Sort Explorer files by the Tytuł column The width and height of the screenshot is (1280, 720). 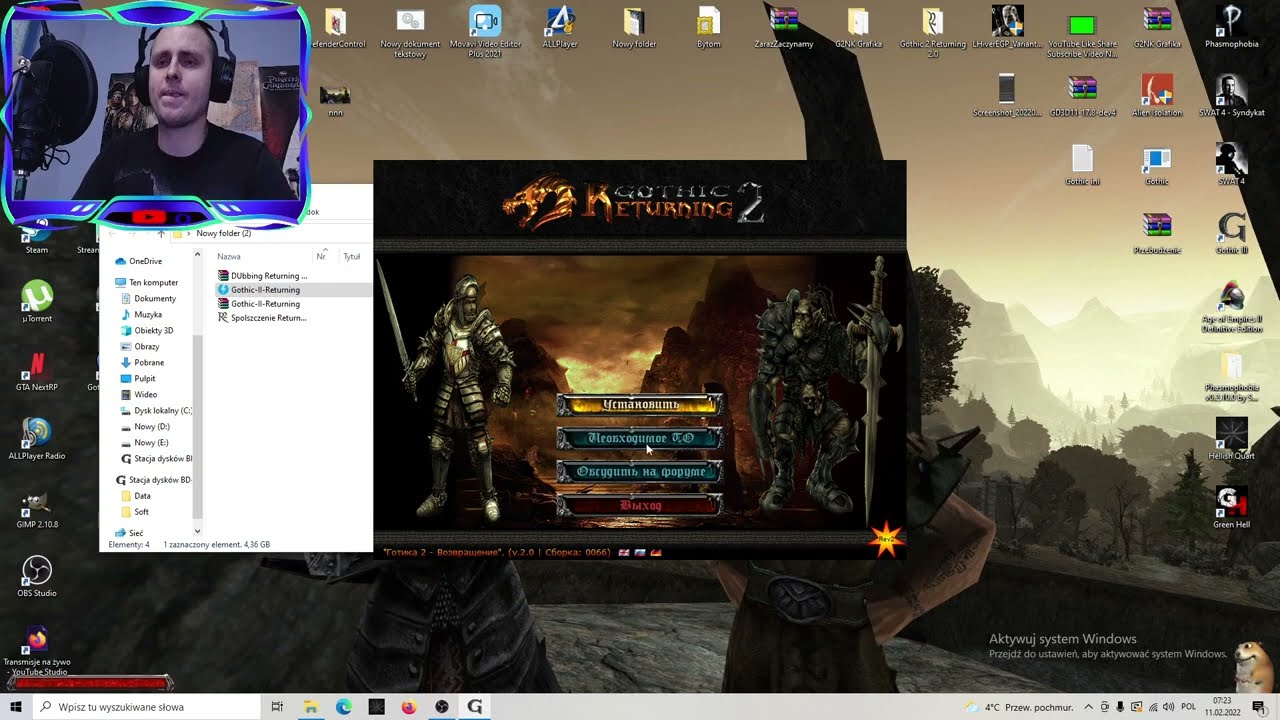(352, 257)
